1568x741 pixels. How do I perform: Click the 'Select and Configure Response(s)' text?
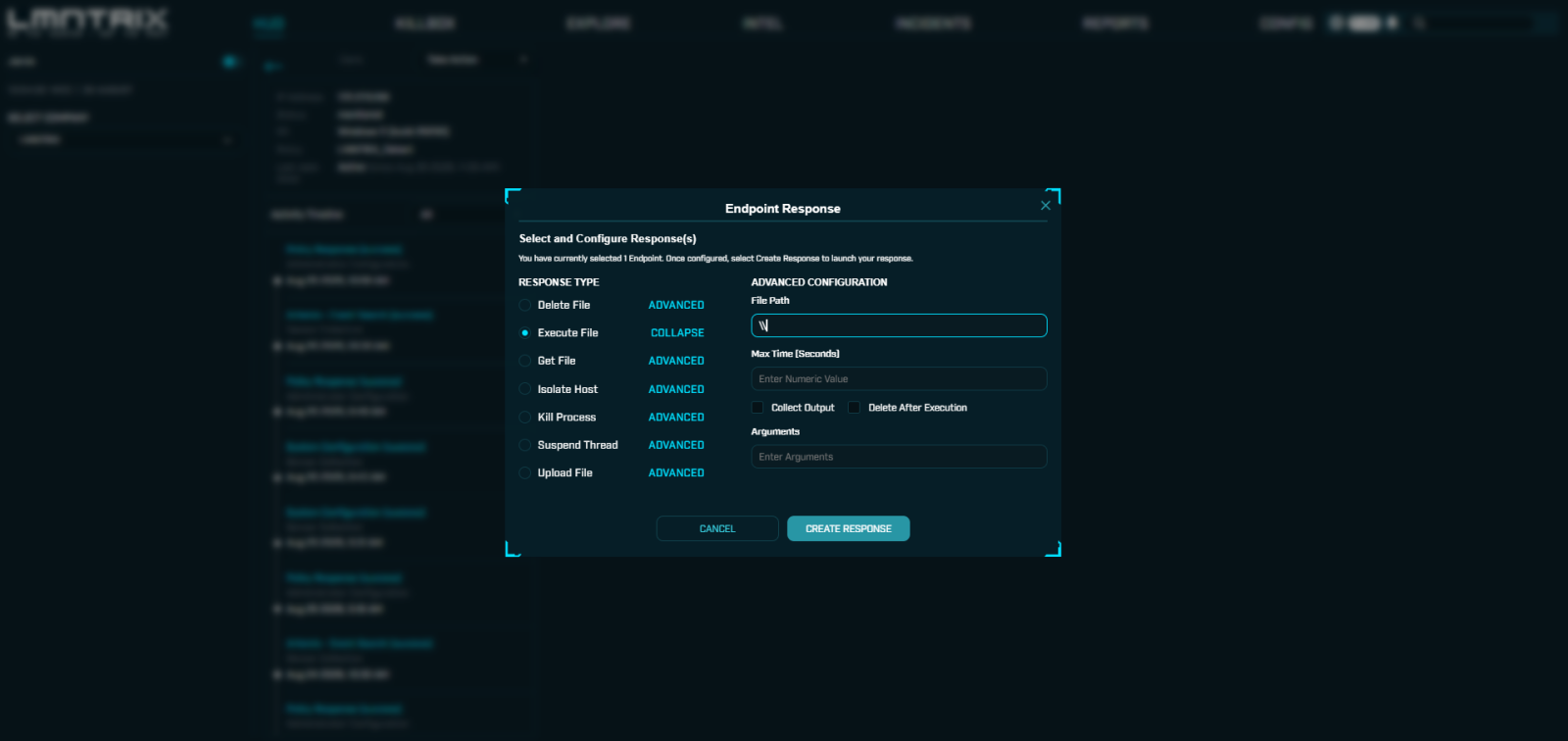click(608, 239)
